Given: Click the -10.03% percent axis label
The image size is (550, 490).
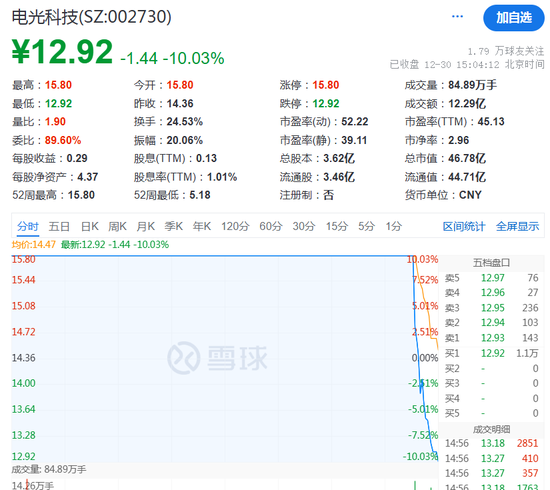Looking at the screenshot, I should click(x=420, y=456).
